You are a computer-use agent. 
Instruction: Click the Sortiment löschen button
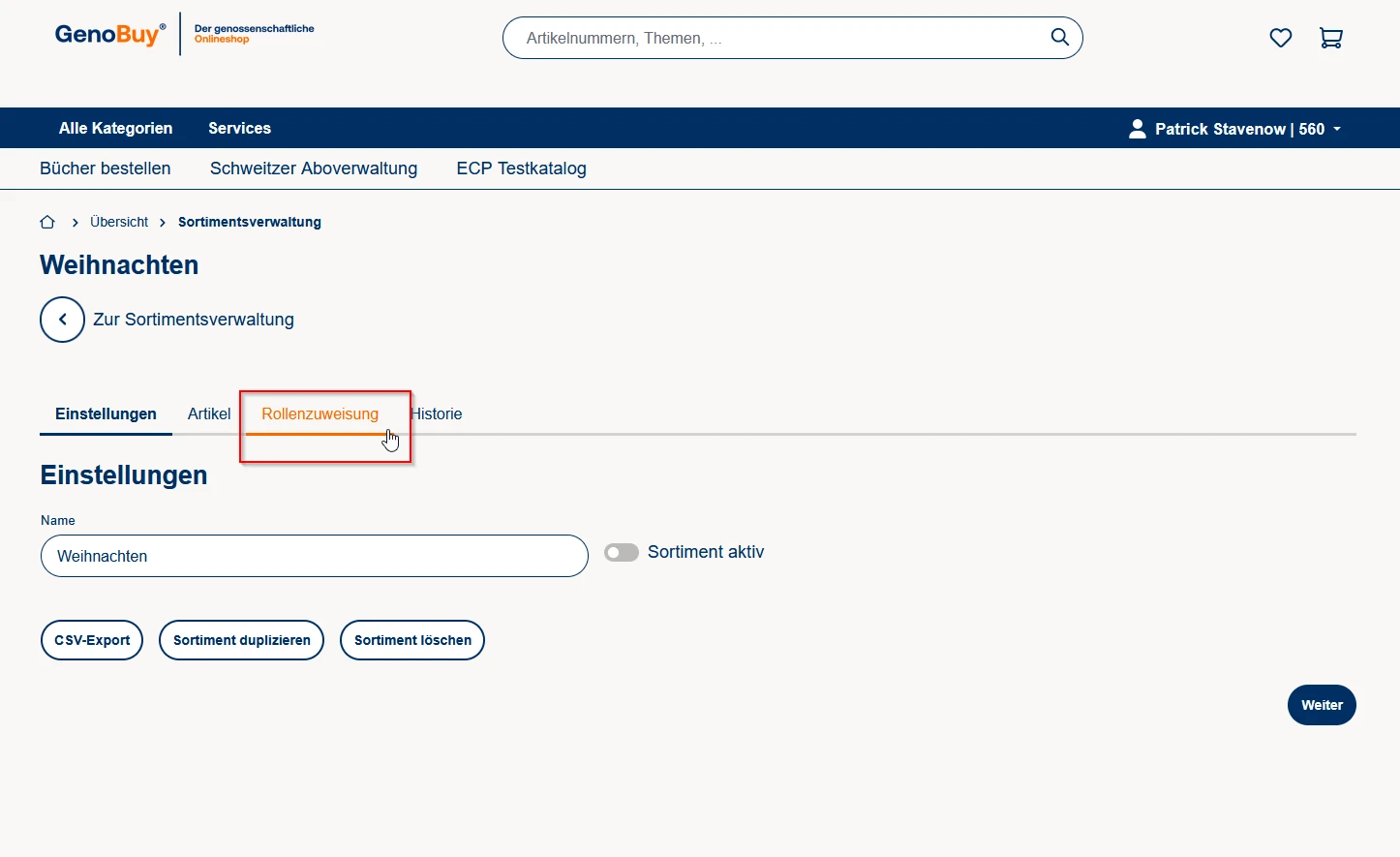tap(412, 640)
